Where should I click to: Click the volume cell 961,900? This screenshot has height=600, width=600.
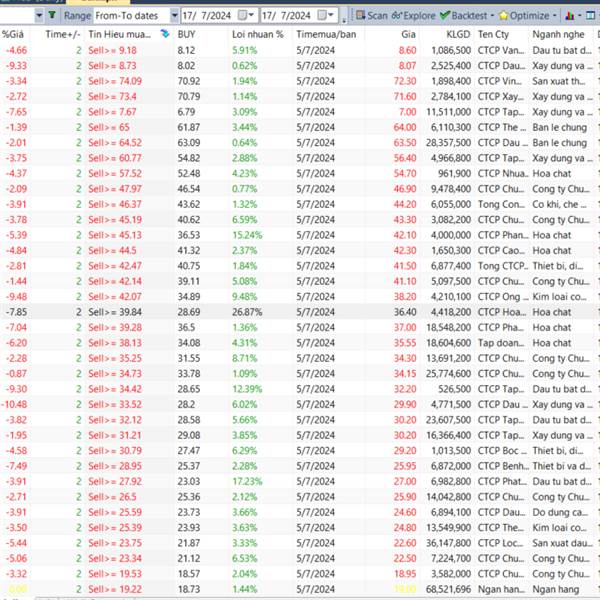click(x=454, y=173)
